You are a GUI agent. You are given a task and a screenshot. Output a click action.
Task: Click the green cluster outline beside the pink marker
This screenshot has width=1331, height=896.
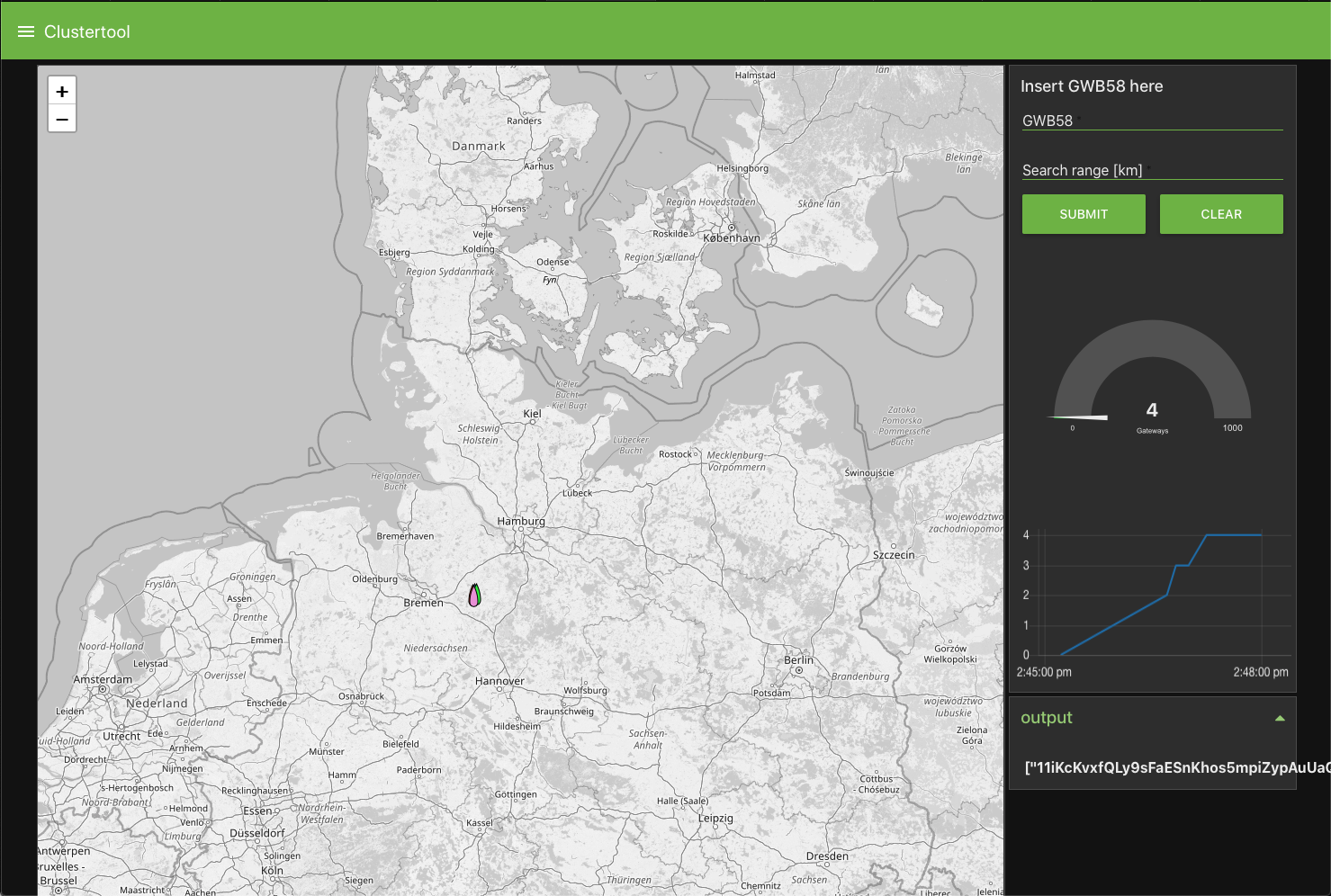click(x=479, y=594)
